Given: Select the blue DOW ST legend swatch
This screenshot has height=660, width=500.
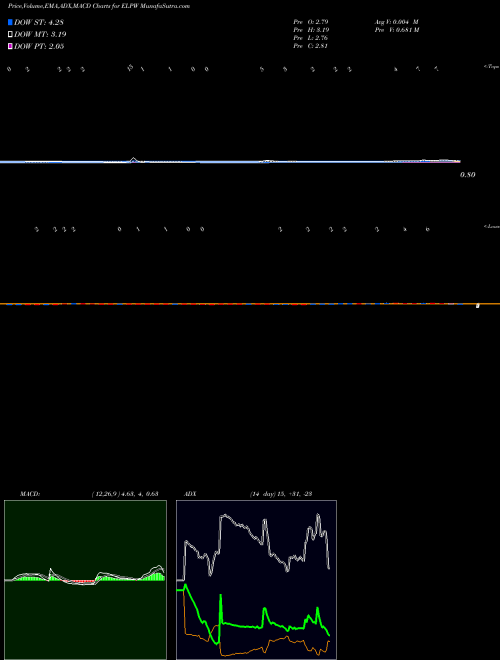Looking at the screenshot, I should click(x=10, y=22).
